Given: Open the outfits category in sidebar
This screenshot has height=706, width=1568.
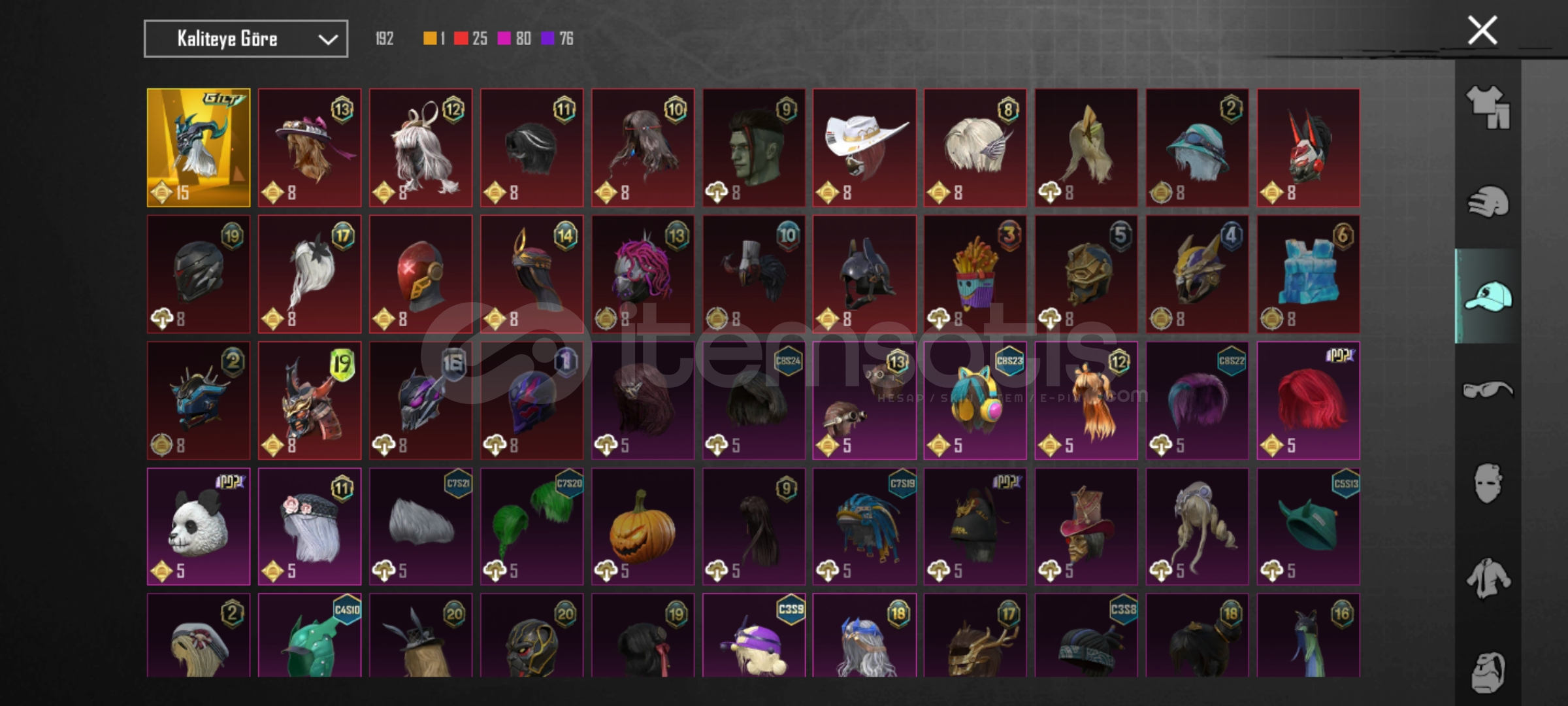Looking at the screenshot, I should point(1488,107).
